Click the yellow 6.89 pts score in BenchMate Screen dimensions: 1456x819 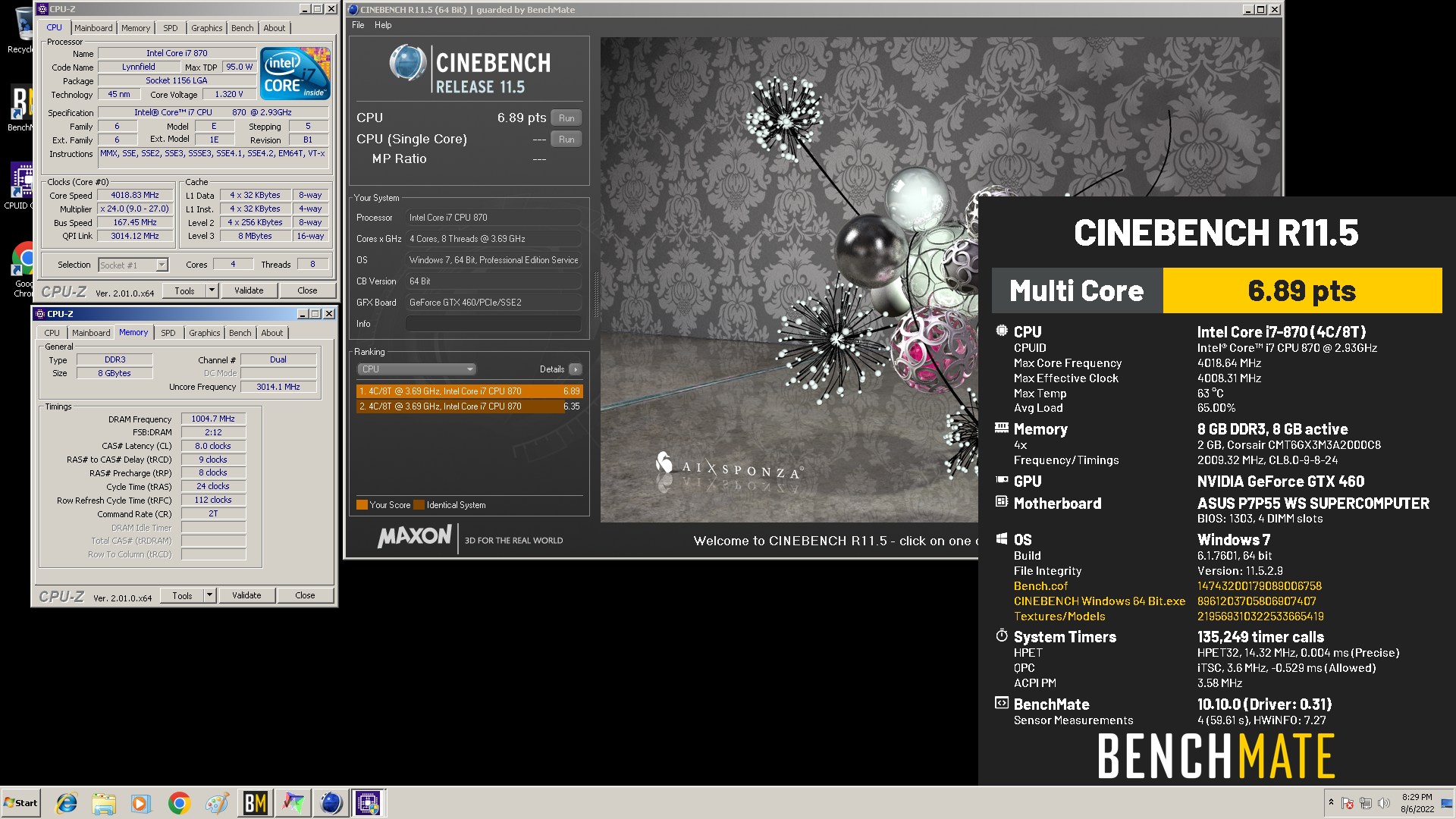pos(1302,290)
